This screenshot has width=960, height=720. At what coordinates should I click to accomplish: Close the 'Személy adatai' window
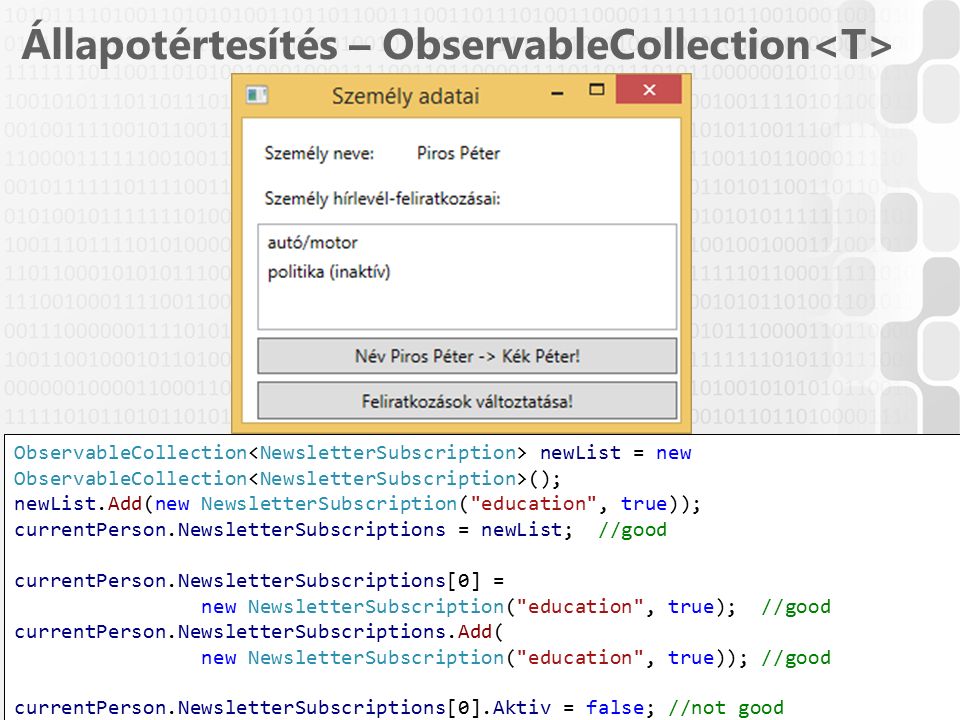pos(649,90)
